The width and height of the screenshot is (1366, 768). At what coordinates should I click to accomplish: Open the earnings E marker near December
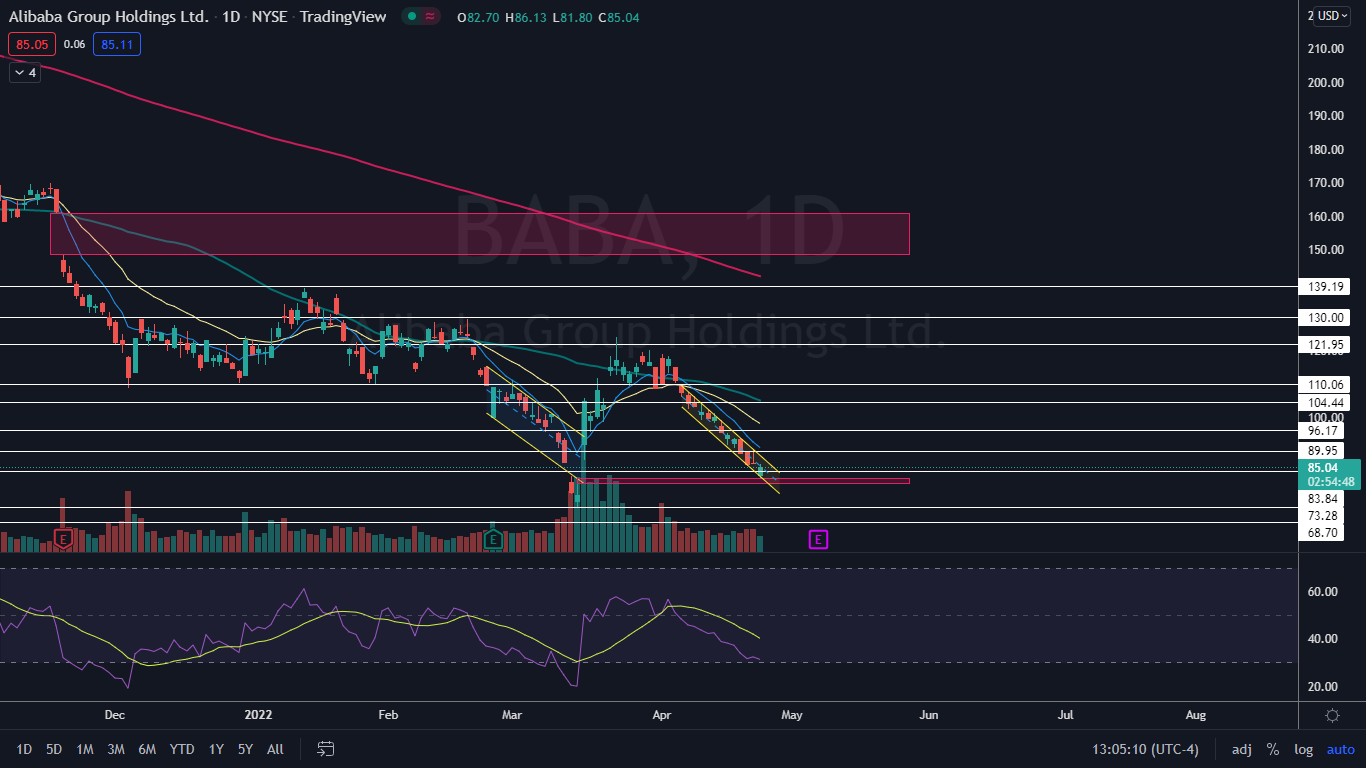[64, 540]
